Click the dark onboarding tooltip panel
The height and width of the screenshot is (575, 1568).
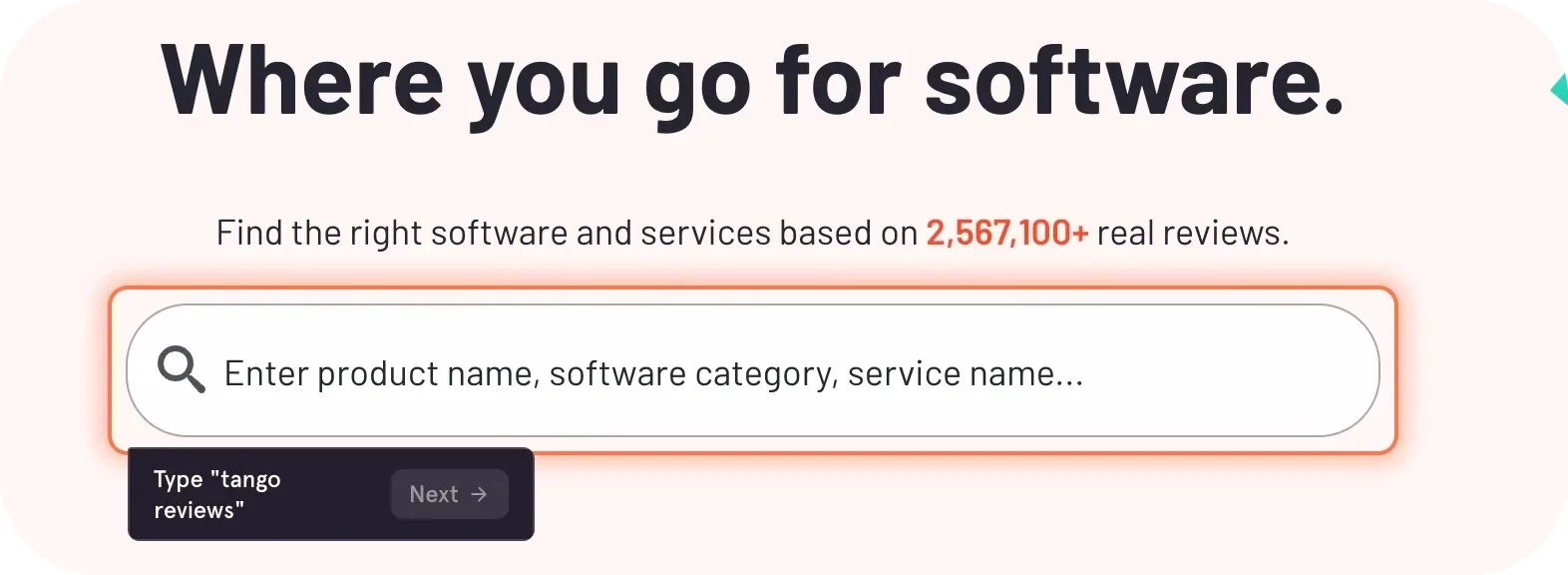pyautogui.click(x=329, y=493)
